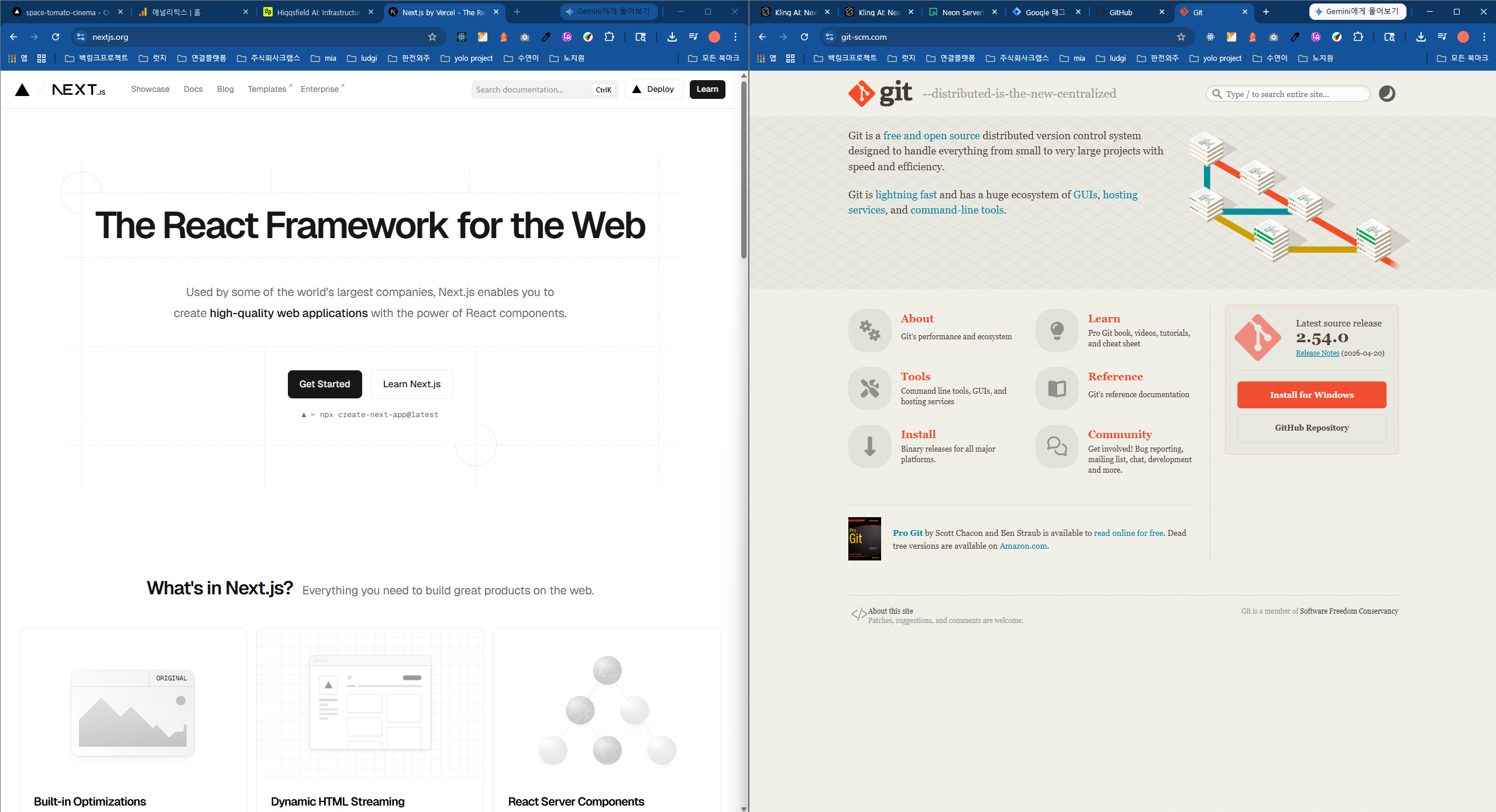
Task: Reload the git-scm.com page
Action: point(804,37)
